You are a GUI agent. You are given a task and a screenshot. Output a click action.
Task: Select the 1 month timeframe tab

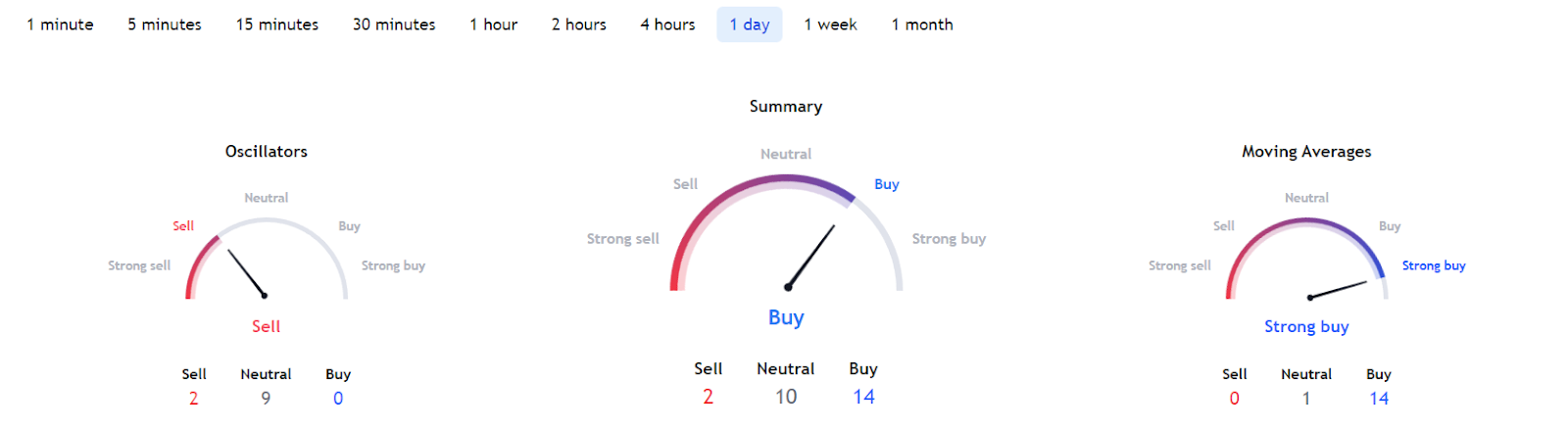[x=921, y=24]
